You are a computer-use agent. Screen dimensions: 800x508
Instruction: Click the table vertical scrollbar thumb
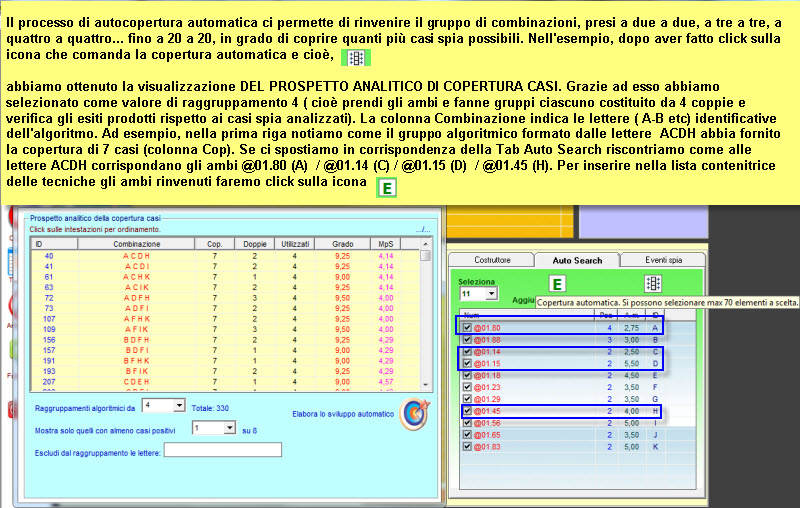point(426,255)
